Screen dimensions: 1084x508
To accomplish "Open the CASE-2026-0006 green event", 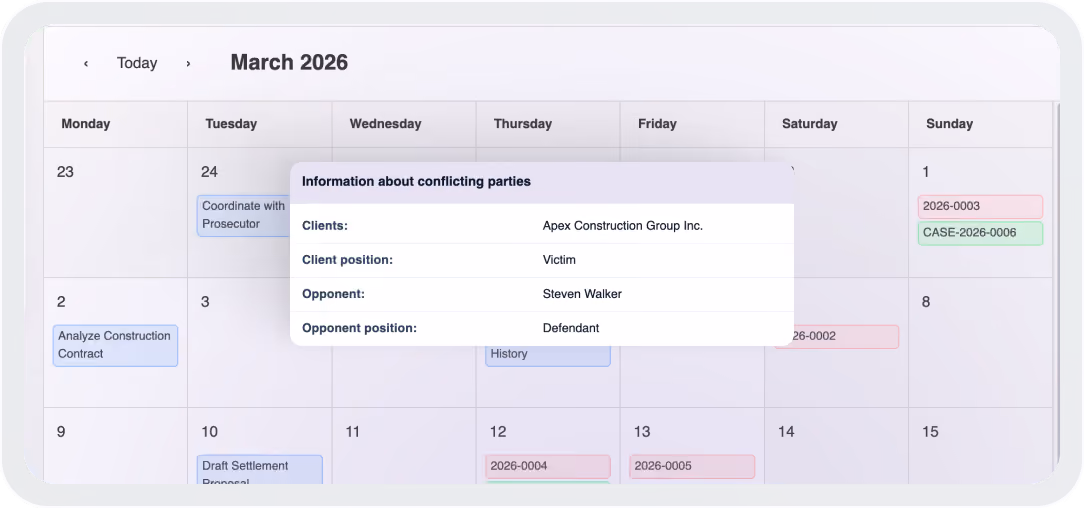I will pos(980,233).
